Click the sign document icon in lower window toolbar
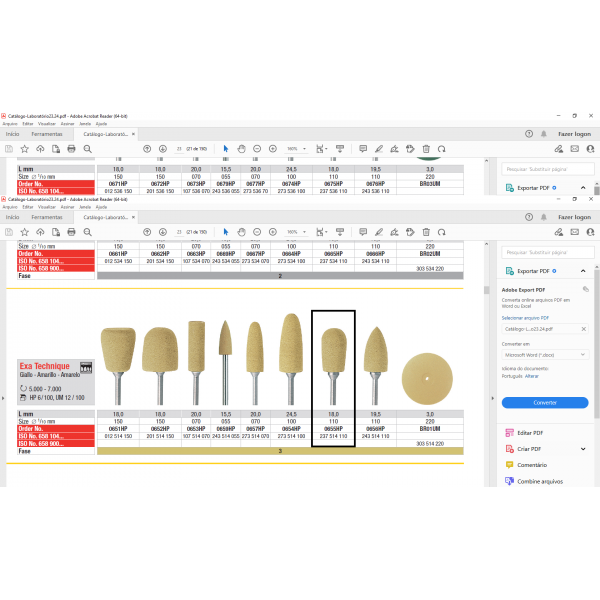The width and height of the screenshot is (600, 600). pyautogui.click(x=394, y=232)
